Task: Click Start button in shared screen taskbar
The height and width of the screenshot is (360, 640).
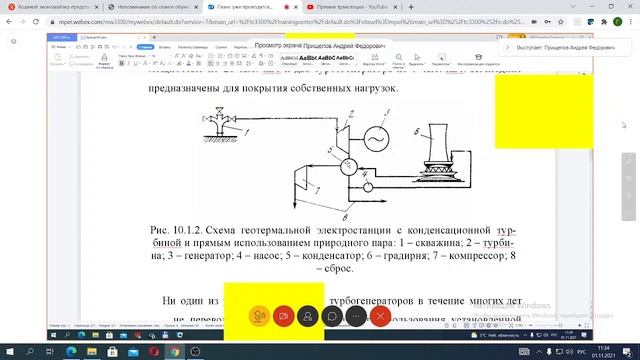Action: coord(53,335)
